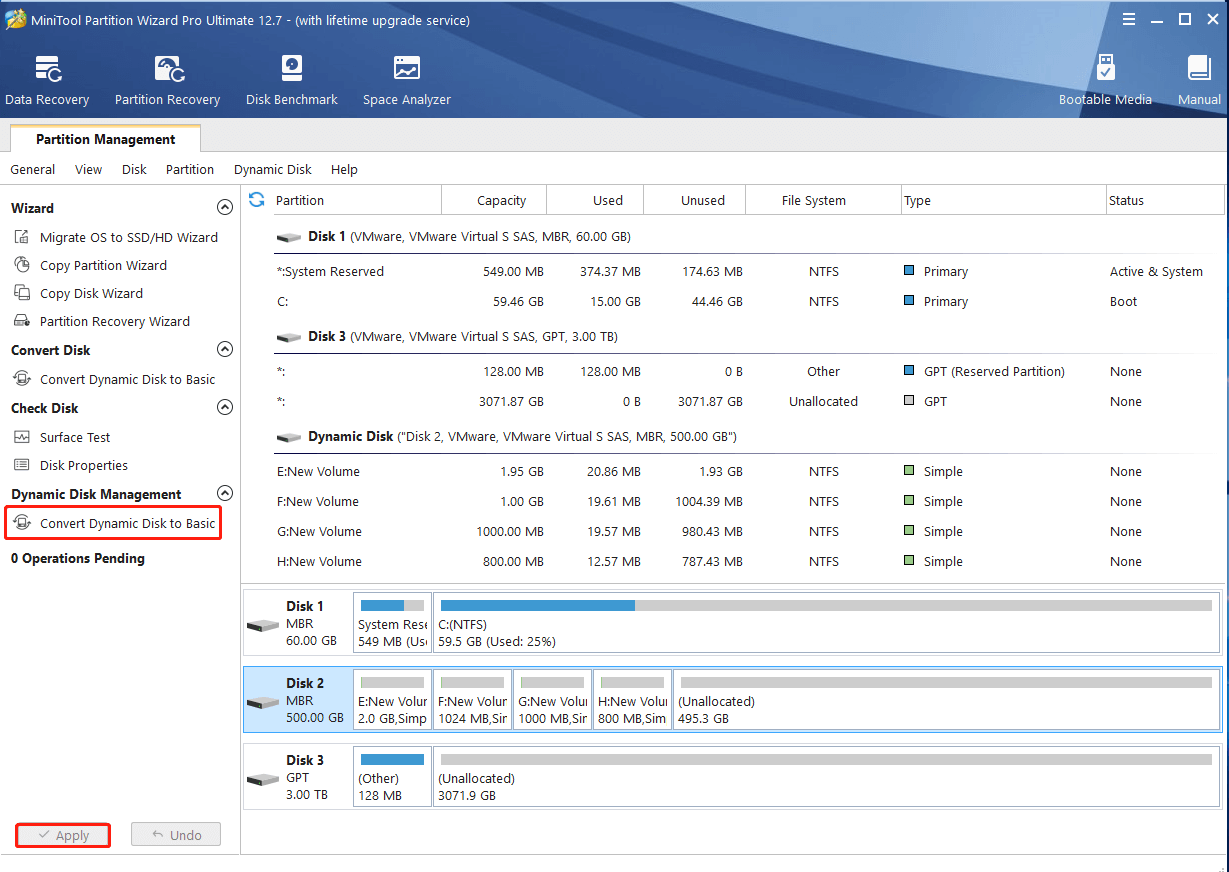
Task: Select Disk 3 unallocated 3071.9 GB block
Action: coord(826,777)
